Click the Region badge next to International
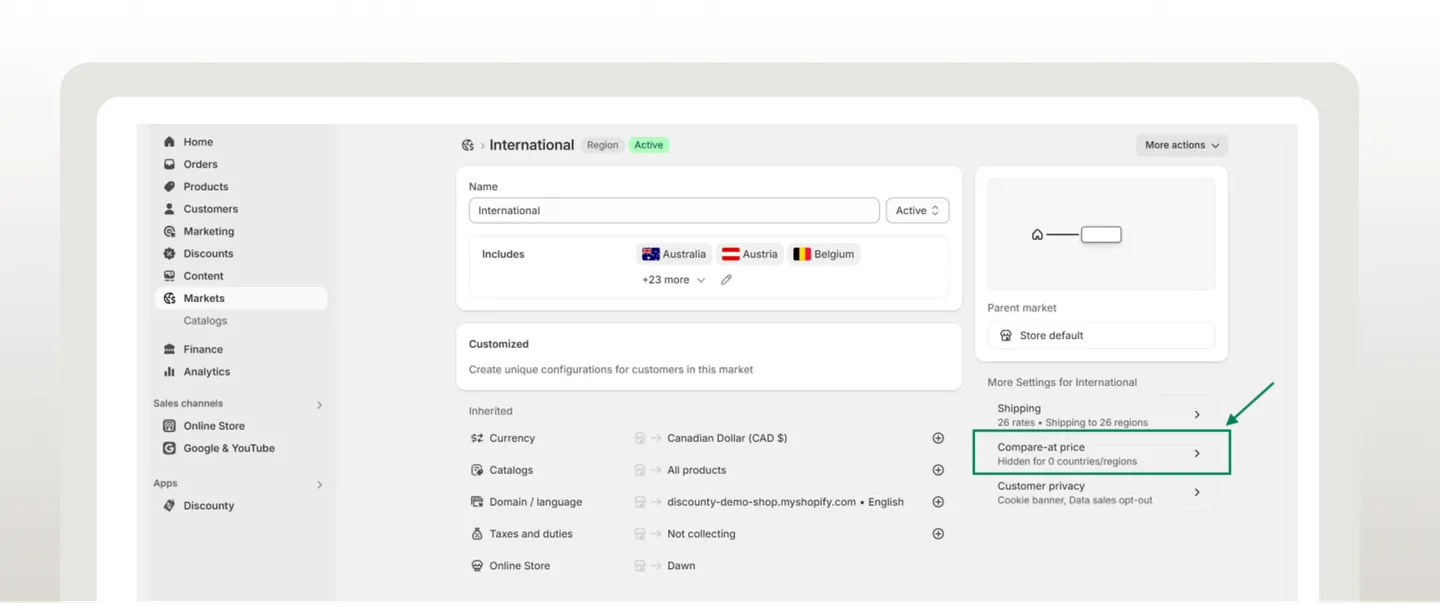 coord(602,145)
